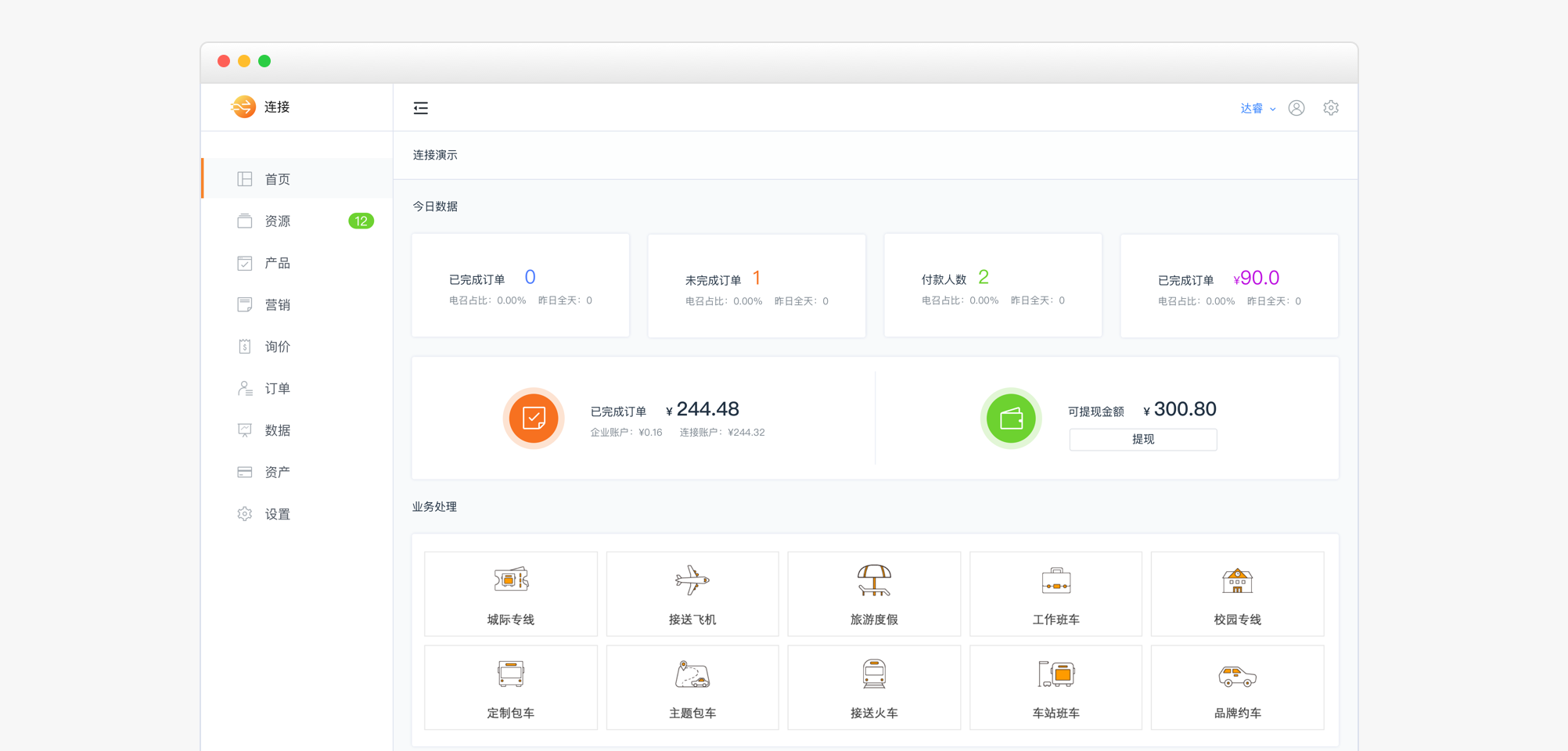The width and height of the screenshot is (1568, 751).
Task: Go to 订单 in the sidebar
Action: point(277,389)
